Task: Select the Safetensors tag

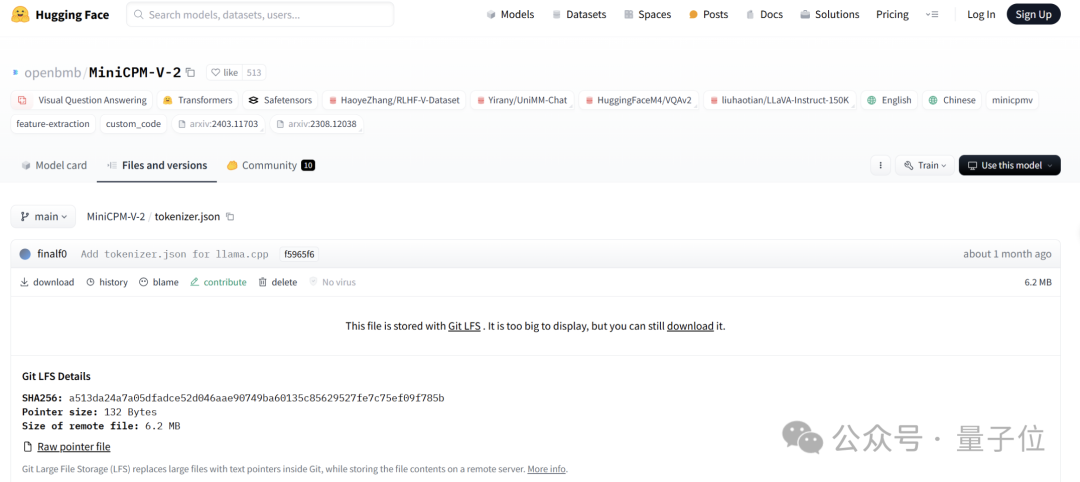Action: 281,100
